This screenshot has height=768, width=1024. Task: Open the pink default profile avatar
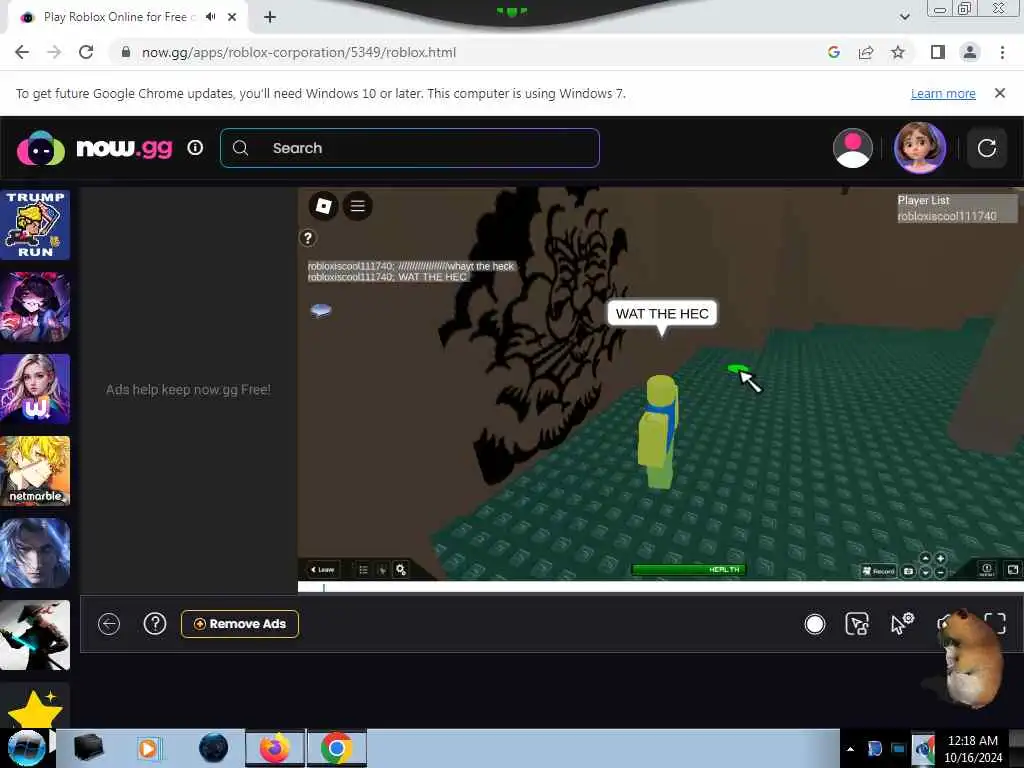click(x=852, y=148)
